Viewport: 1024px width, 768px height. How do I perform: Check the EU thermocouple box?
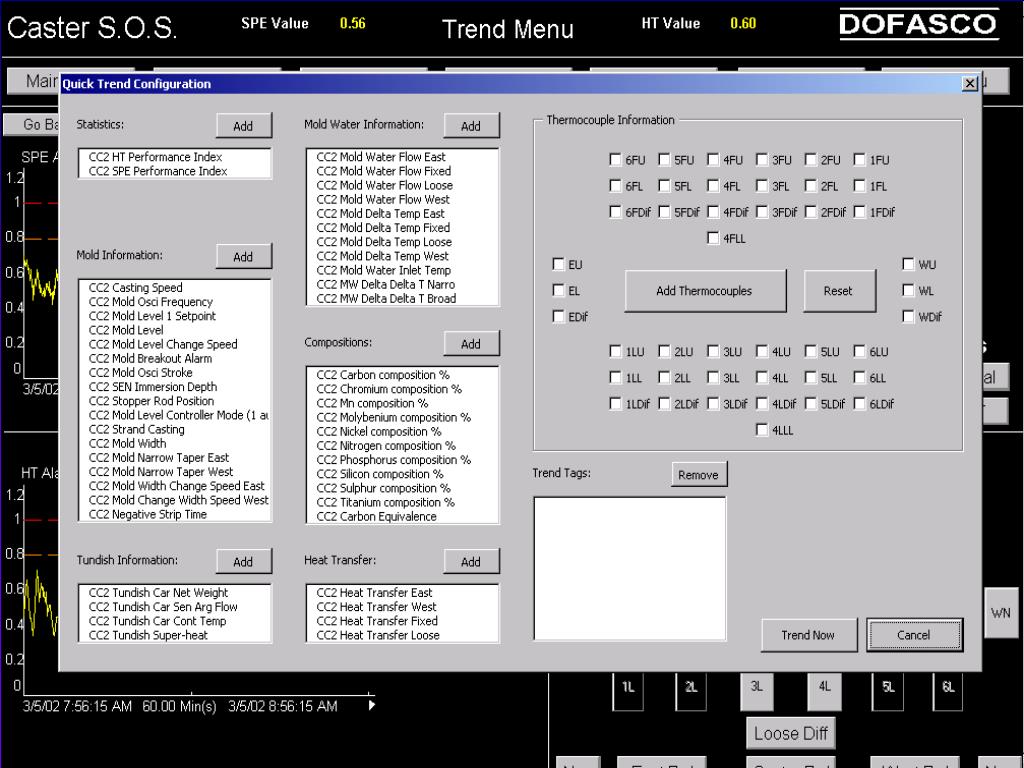click(558, 264)
